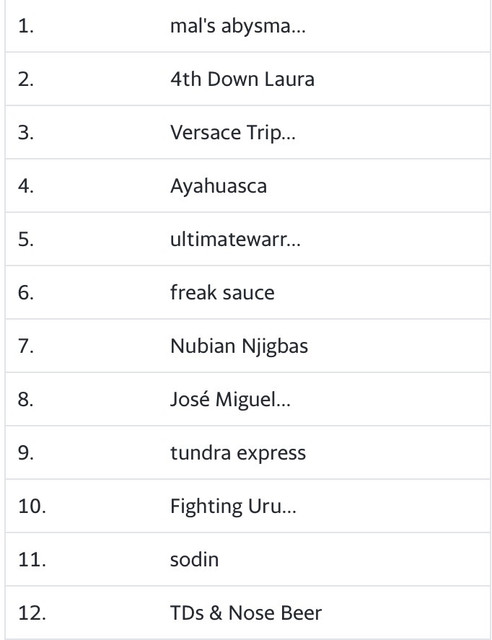Click rank number 8 cell

tap(25, 399)
